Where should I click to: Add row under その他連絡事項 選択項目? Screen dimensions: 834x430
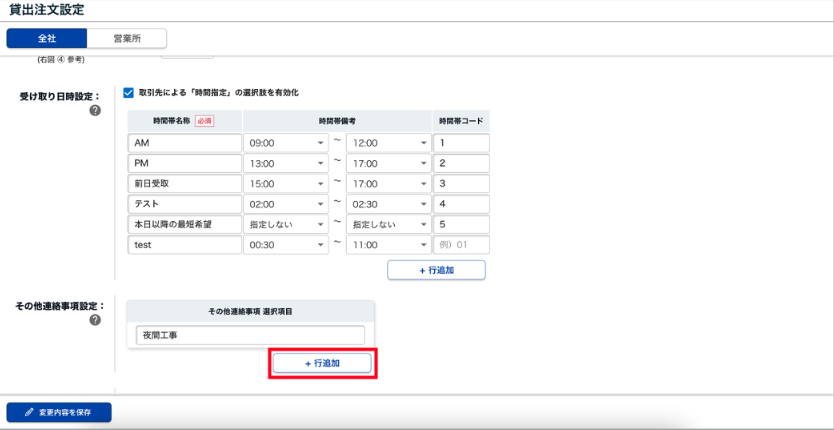pos(322,364)
